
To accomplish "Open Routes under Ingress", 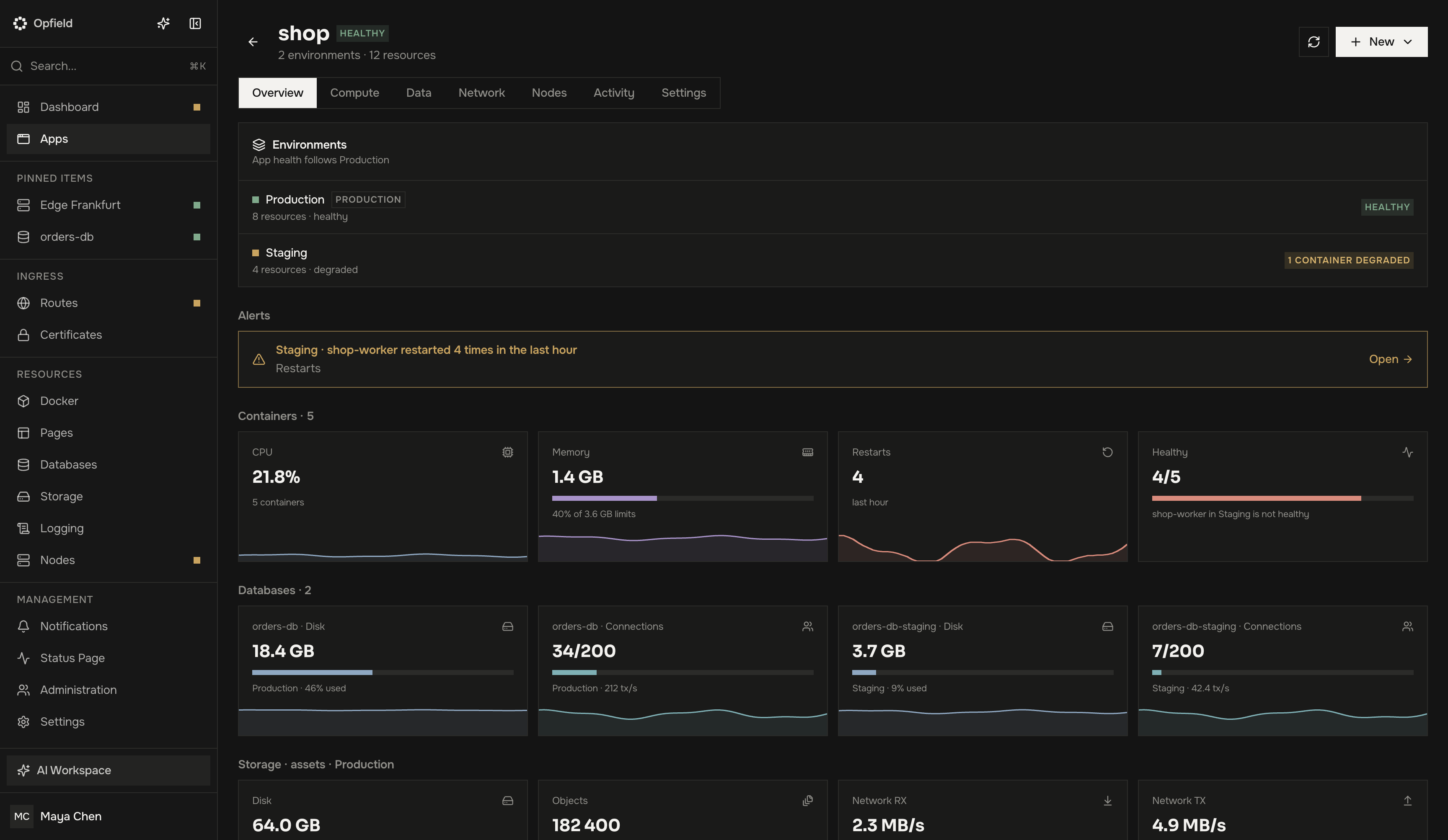I will pyautogui.click(x=109, y=303).
